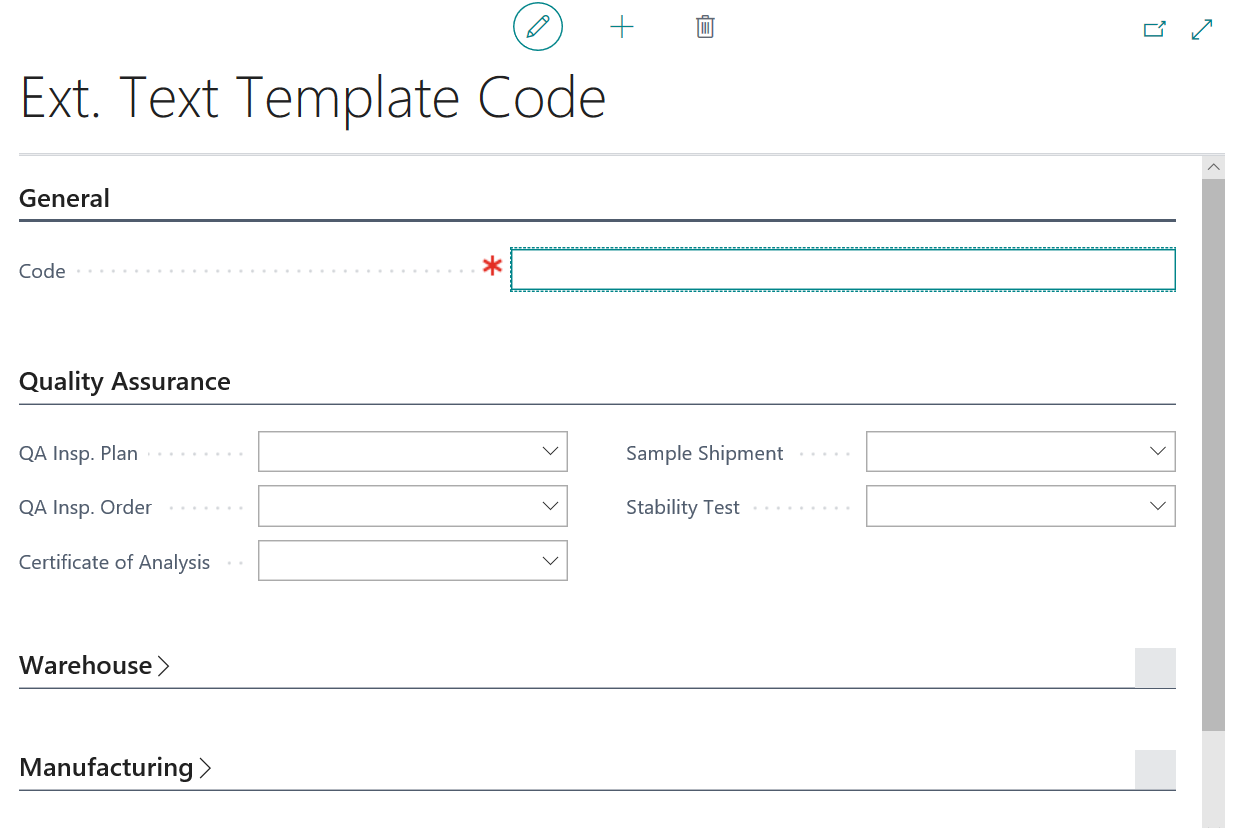
Task: Expand the Warehouse section
Action: point(95,666)
